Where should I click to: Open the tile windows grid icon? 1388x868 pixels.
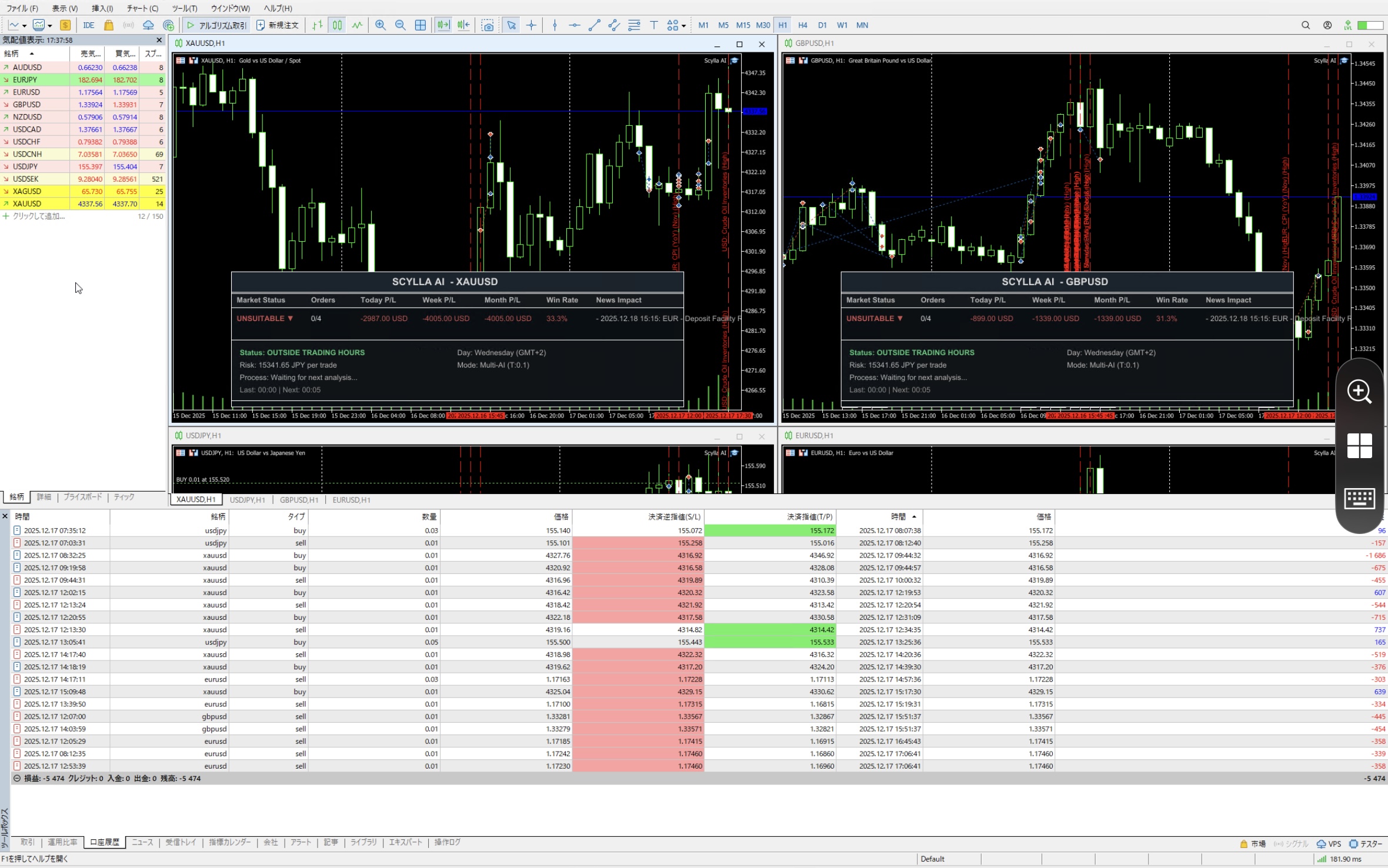(x=421, y=25)
